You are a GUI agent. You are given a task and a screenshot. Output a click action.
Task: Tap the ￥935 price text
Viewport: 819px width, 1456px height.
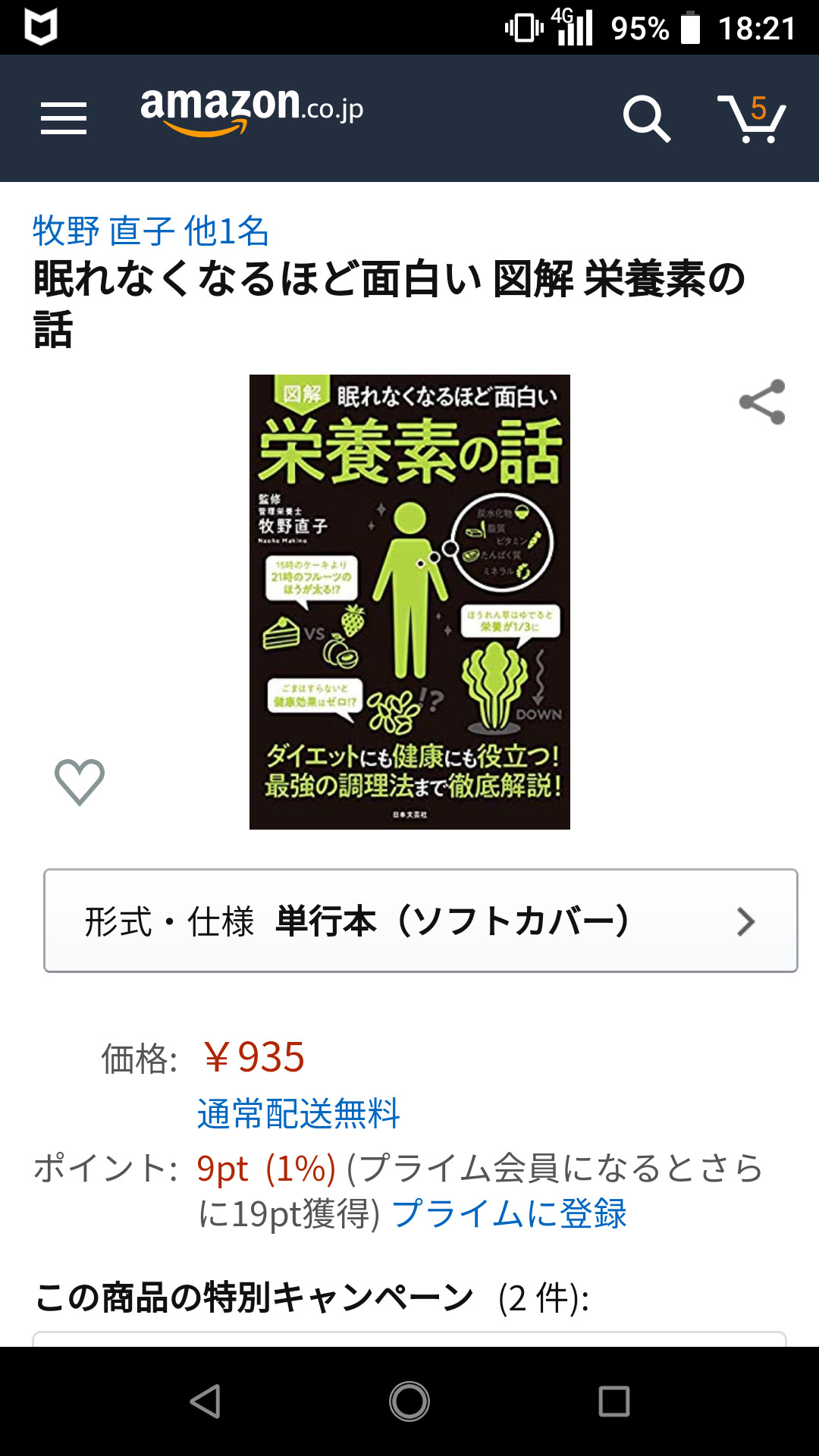point(253,1056)
